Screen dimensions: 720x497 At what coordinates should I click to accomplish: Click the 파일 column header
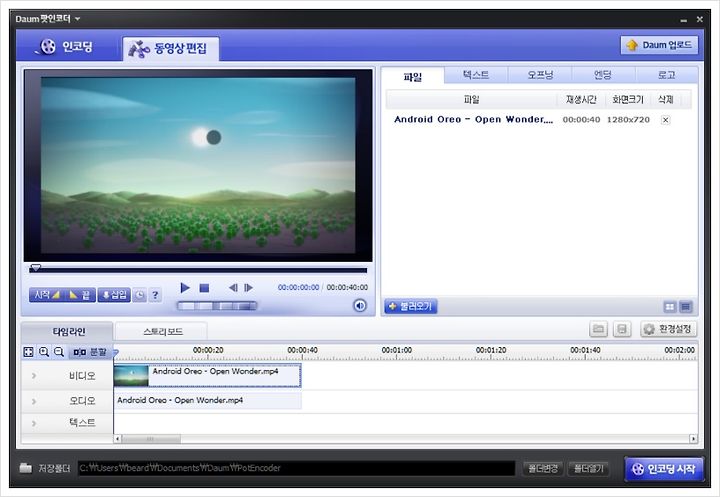(x=471, y=99)
